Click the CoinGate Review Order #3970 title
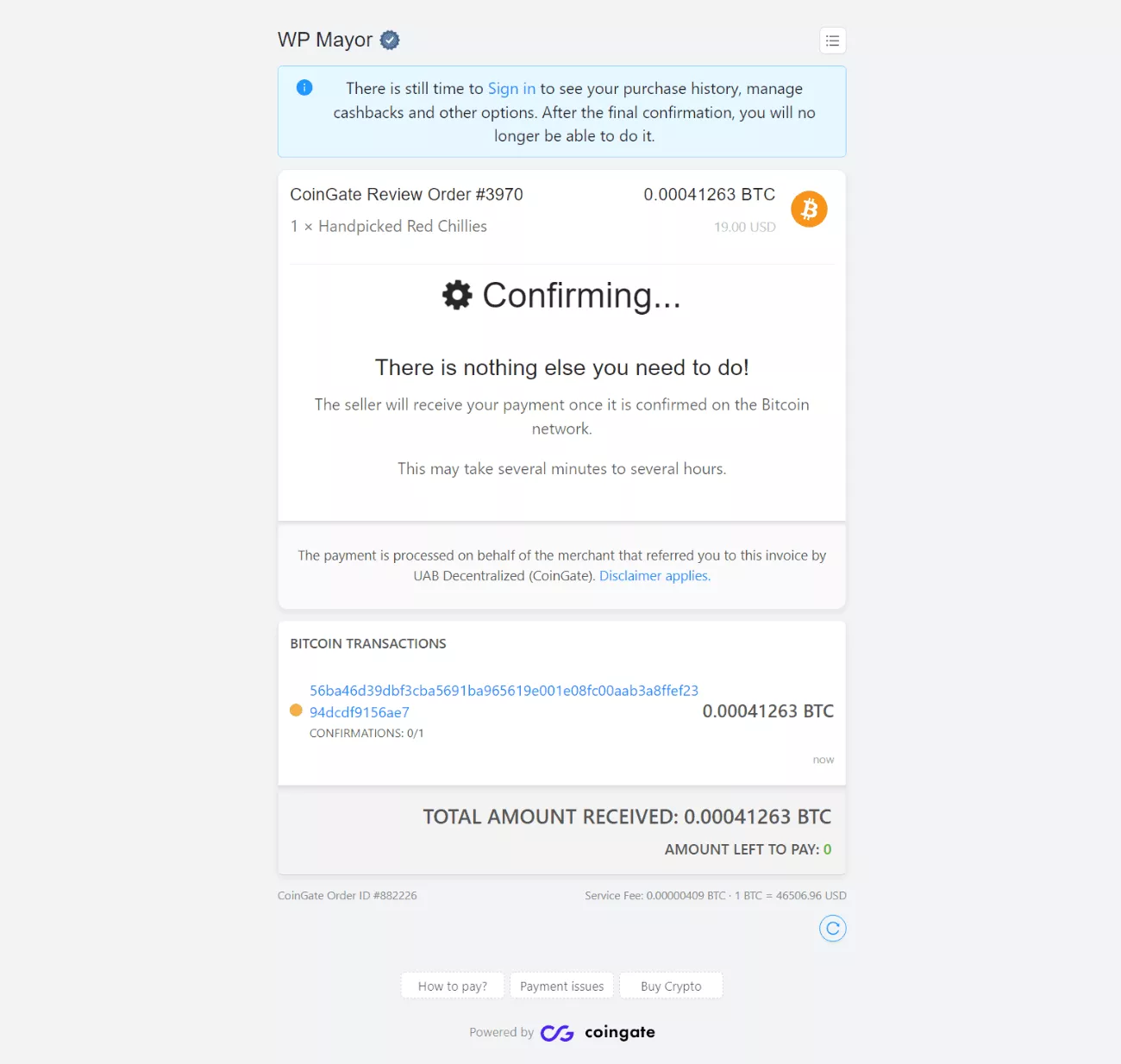Viewport: 1121px width, 1064px height. pos(406,195)
